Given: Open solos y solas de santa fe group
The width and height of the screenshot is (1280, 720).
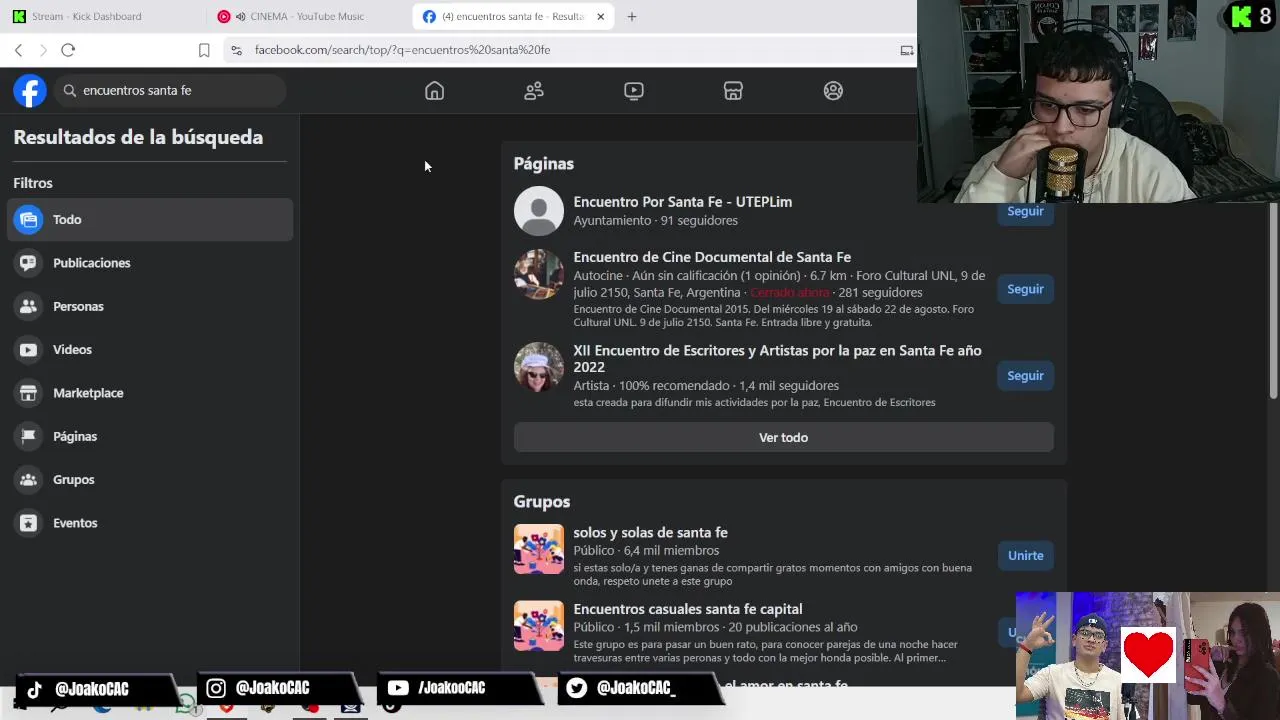Looking at the screenshot, I should (650, 533).
